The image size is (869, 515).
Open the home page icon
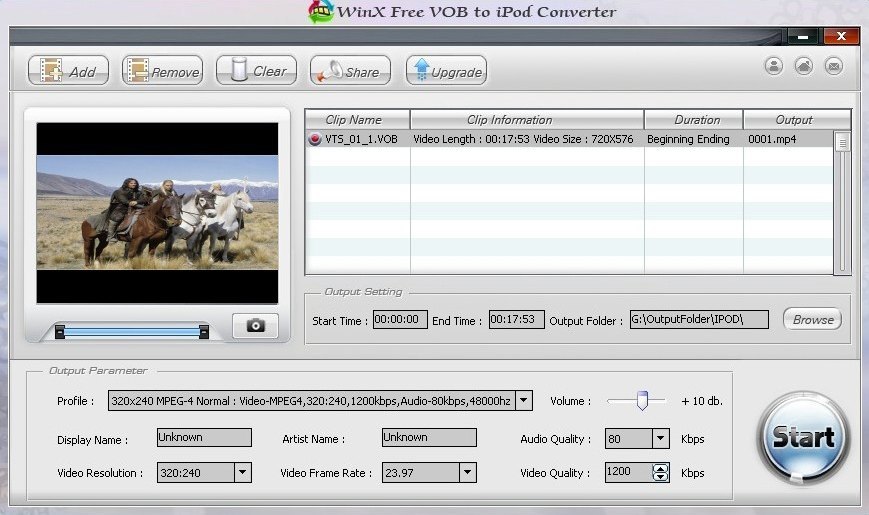point(804,67)
